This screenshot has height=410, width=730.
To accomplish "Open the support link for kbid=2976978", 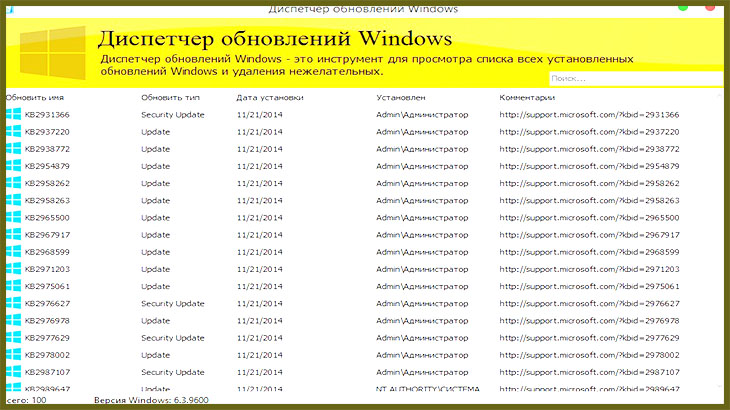I will click(x=589, y=321).
